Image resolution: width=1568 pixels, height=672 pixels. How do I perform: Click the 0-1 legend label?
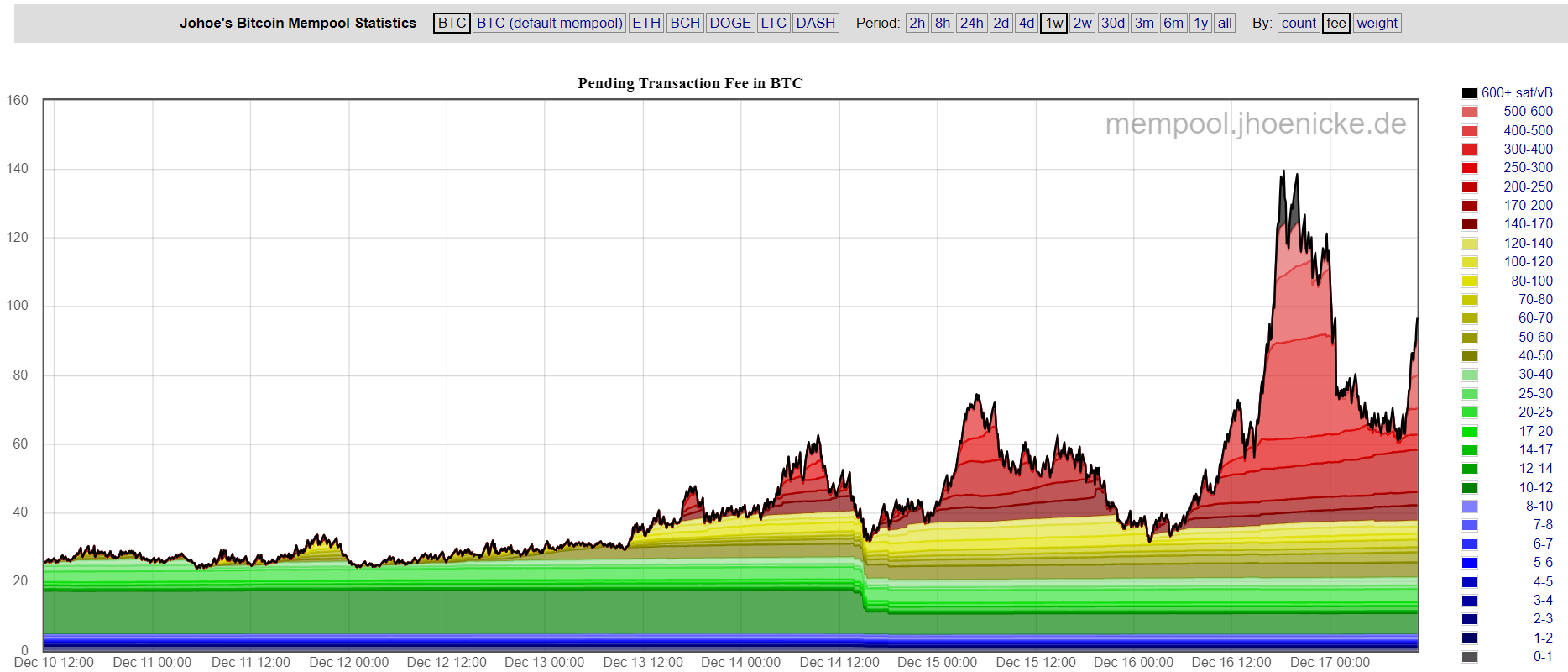pos(1543,656)
